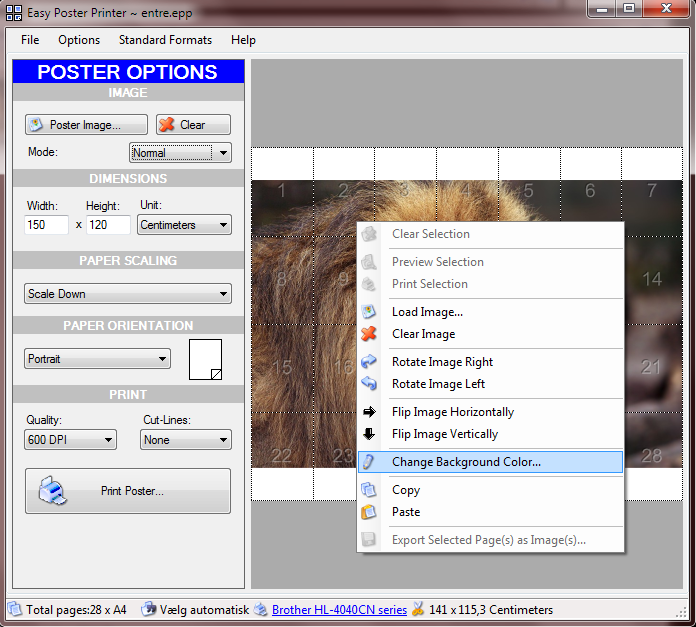Open the Unit dropdown showing Centimeters

(x=184, y=225)
